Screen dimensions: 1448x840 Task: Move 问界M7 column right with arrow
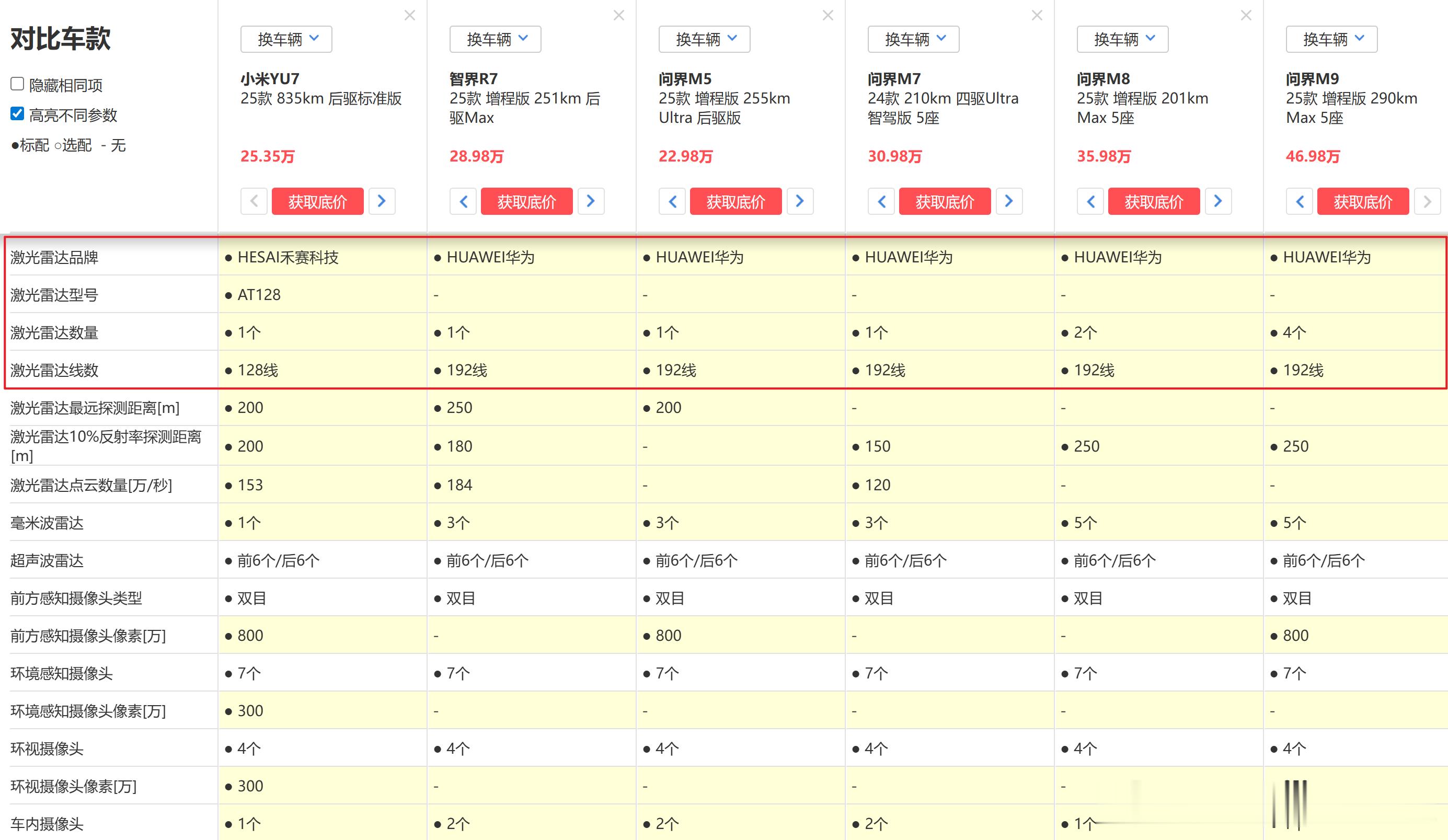click(1009, 201)
